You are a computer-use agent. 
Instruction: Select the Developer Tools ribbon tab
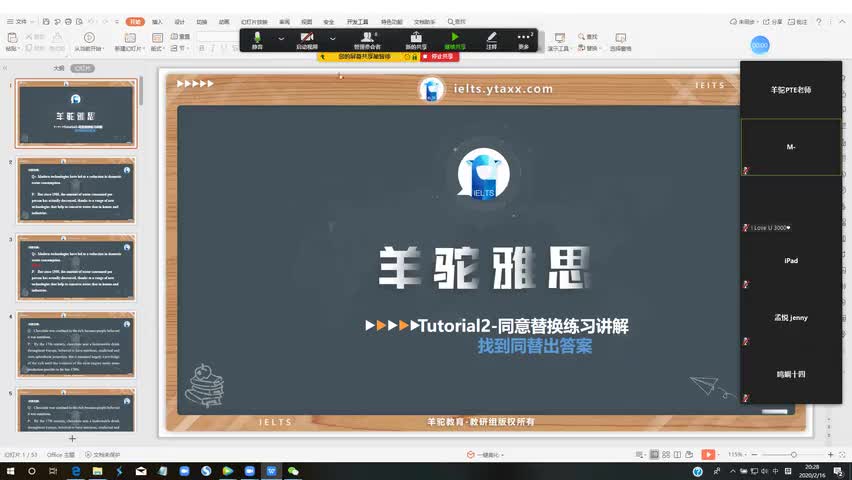click(x=357, y=22)
